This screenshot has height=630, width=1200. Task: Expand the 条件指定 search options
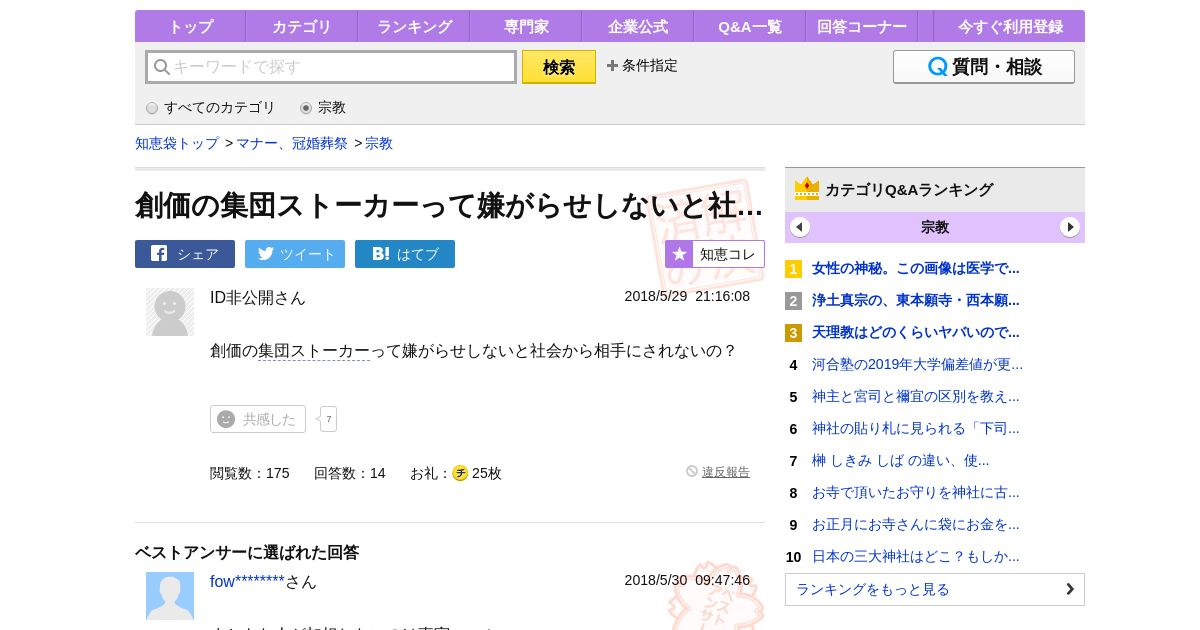[642, 66]
